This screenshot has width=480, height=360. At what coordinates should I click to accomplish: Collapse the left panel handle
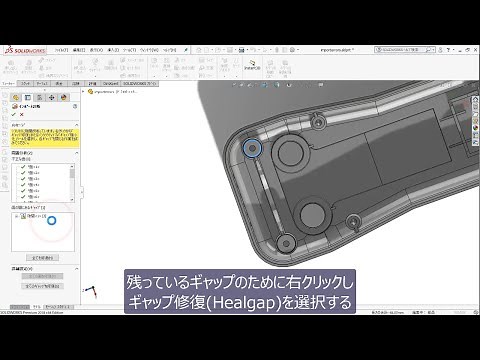(81, 191)
